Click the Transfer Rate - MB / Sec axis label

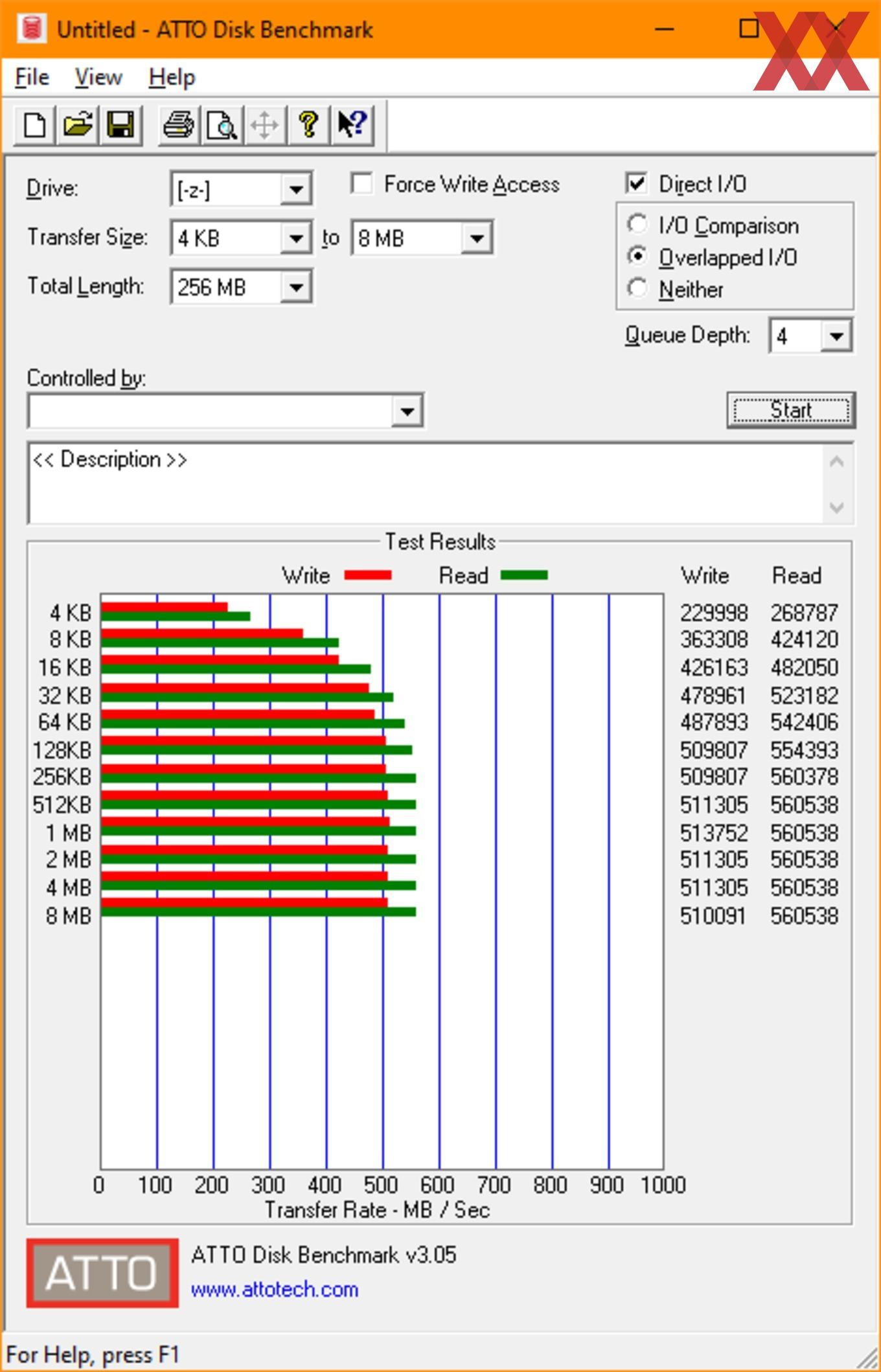click(x=377, y=1209)
